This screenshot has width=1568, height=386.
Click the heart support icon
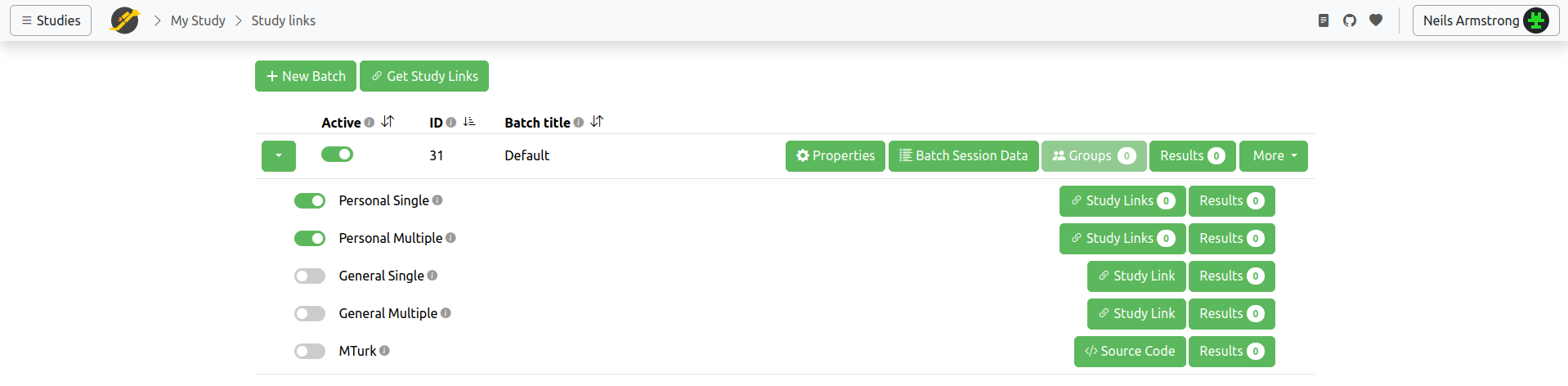(1376, 20)
